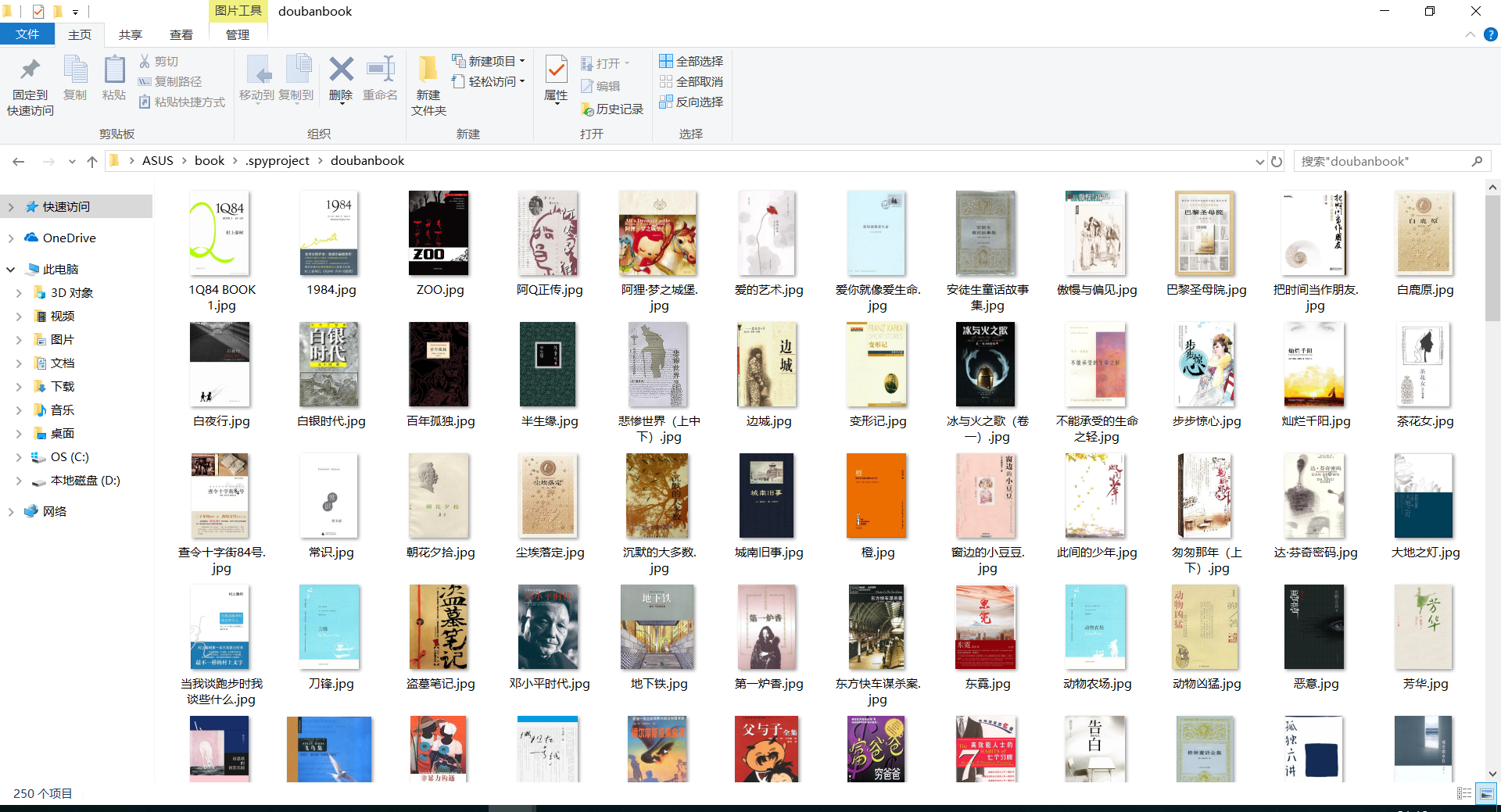Screen dimensions: 1501x812
Task: Open the 文件 menu tab
Action: pos(27,34)
